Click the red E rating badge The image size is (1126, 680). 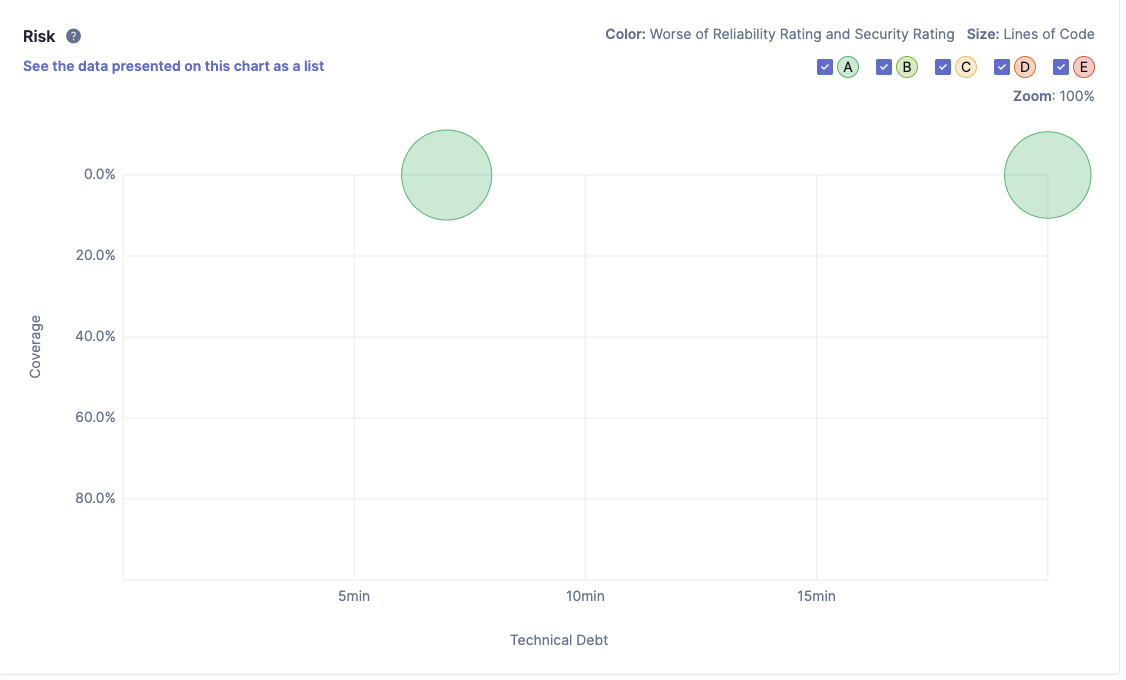(x=1084, y=67)
